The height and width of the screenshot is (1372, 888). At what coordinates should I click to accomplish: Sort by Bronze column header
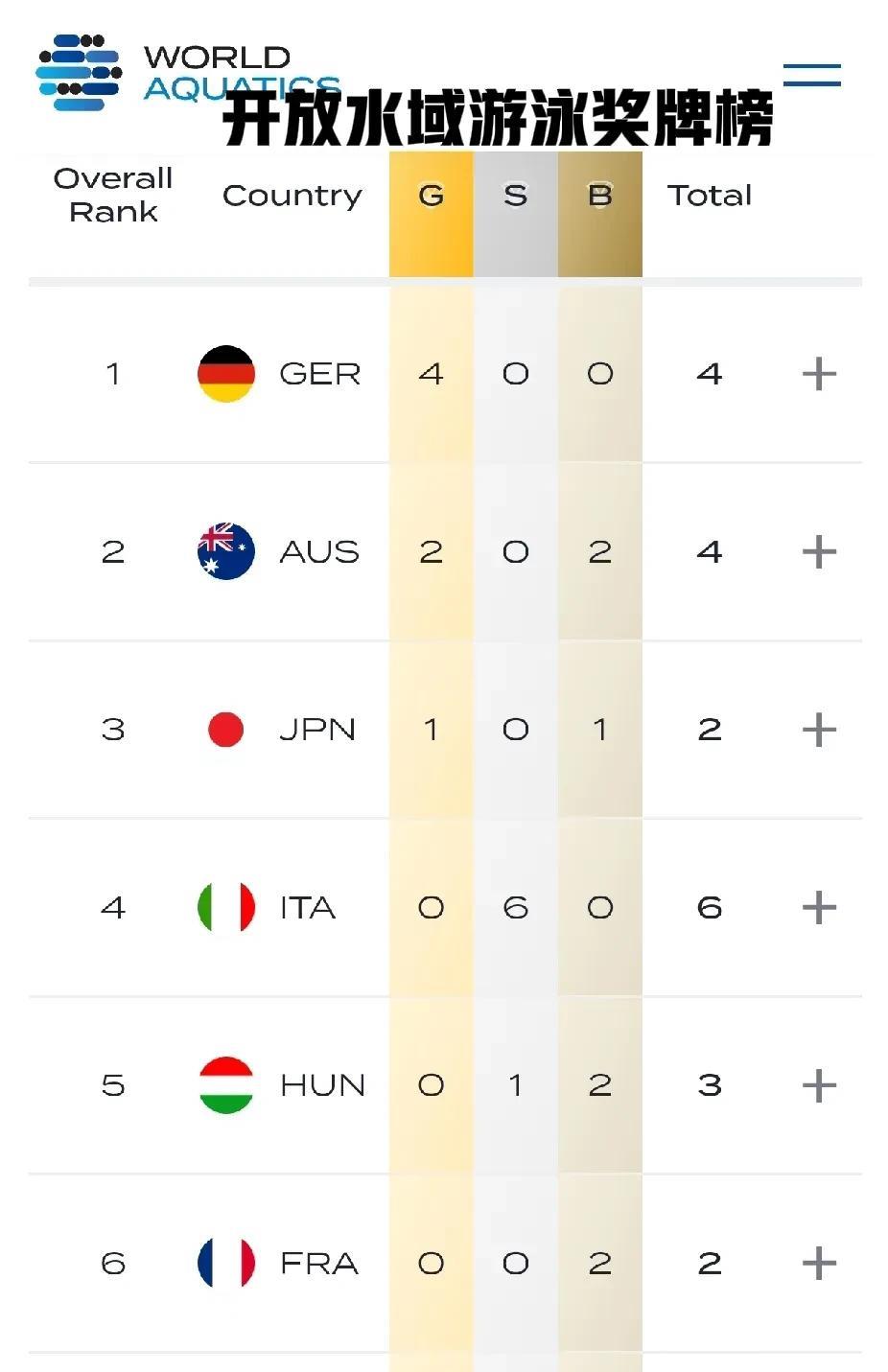tap(599, 197)
